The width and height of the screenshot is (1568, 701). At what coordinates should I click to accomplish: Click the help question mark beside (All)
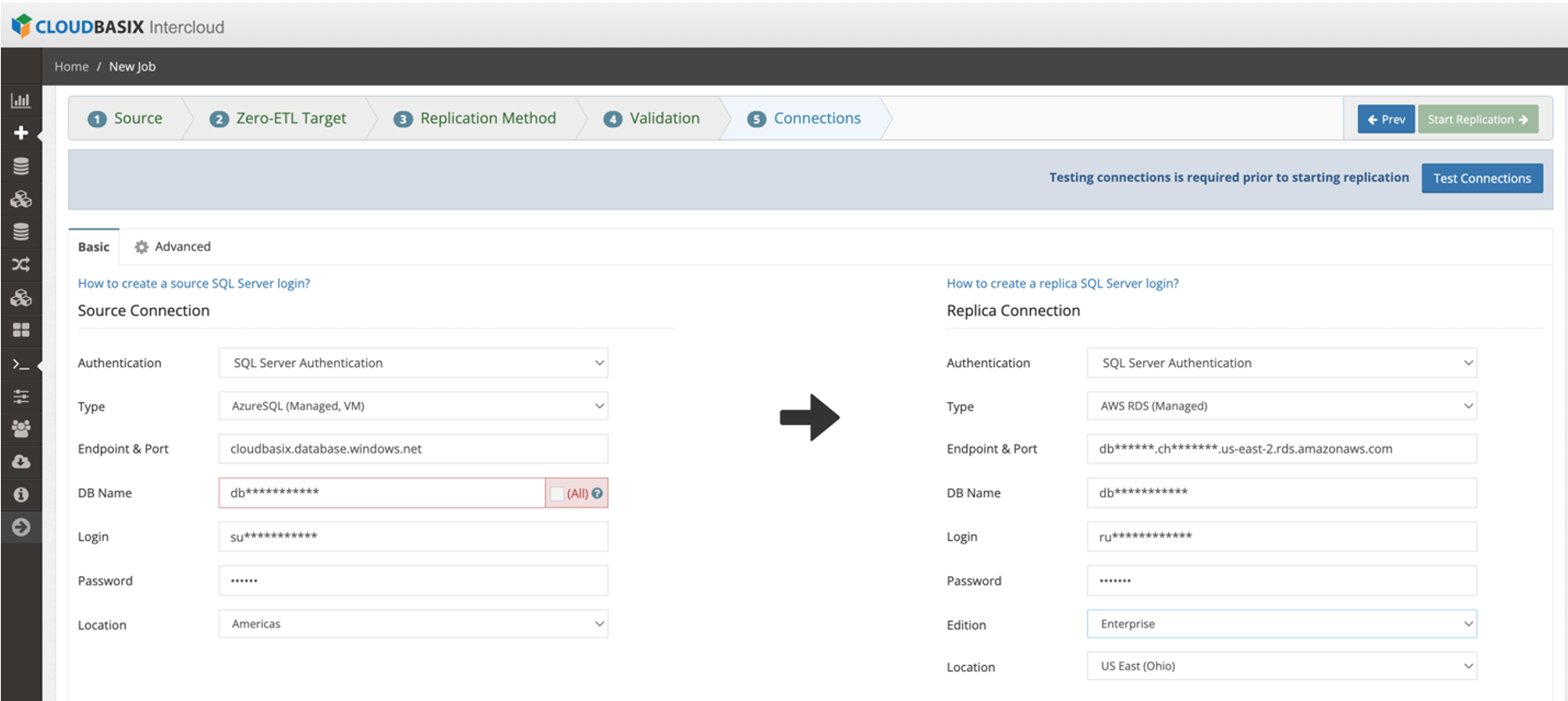click(x=598, y=493)
